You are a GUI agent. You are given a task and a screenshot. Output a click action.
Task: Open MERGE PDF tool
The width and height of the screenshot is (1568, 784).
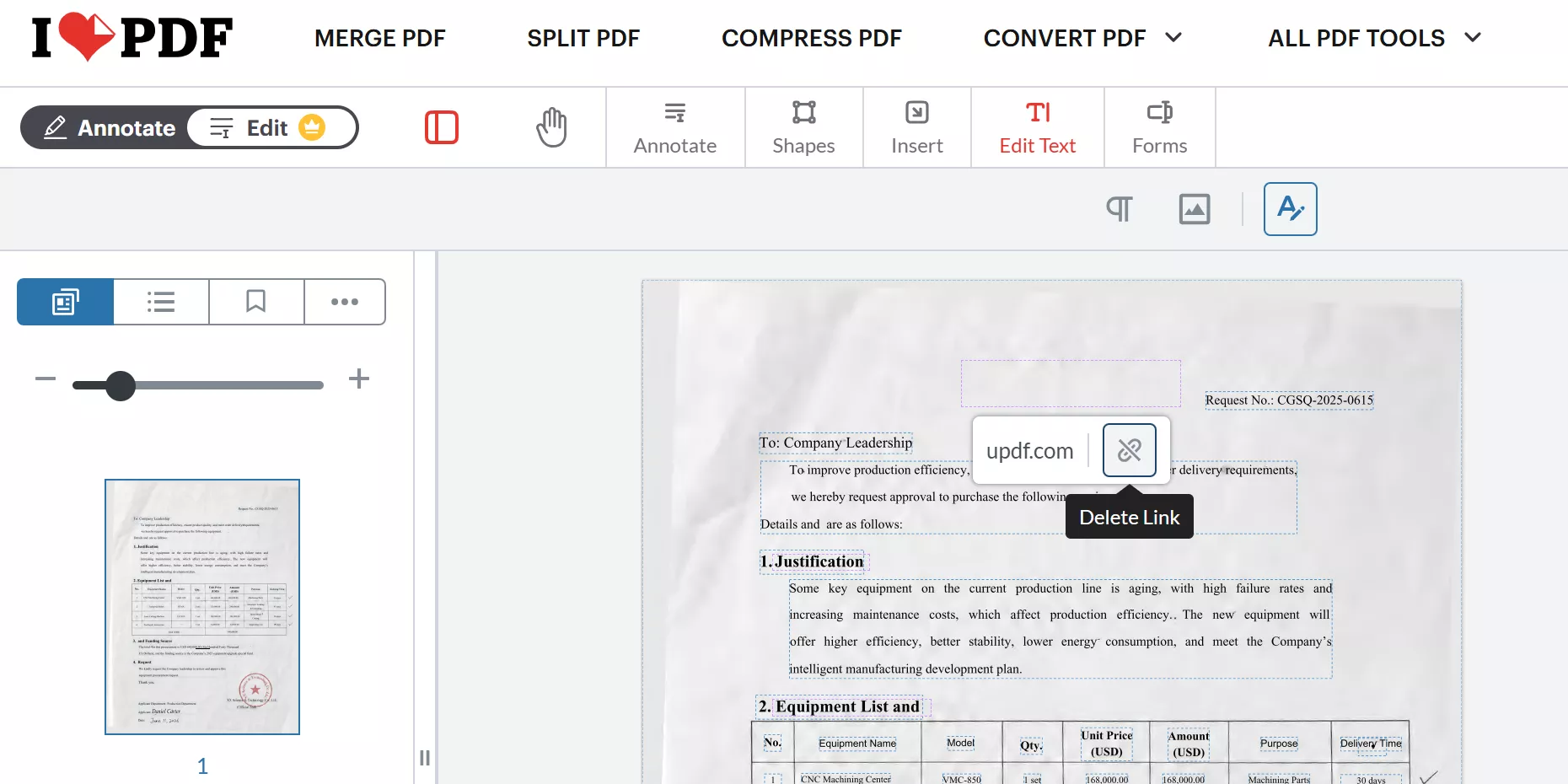point(379,38)
